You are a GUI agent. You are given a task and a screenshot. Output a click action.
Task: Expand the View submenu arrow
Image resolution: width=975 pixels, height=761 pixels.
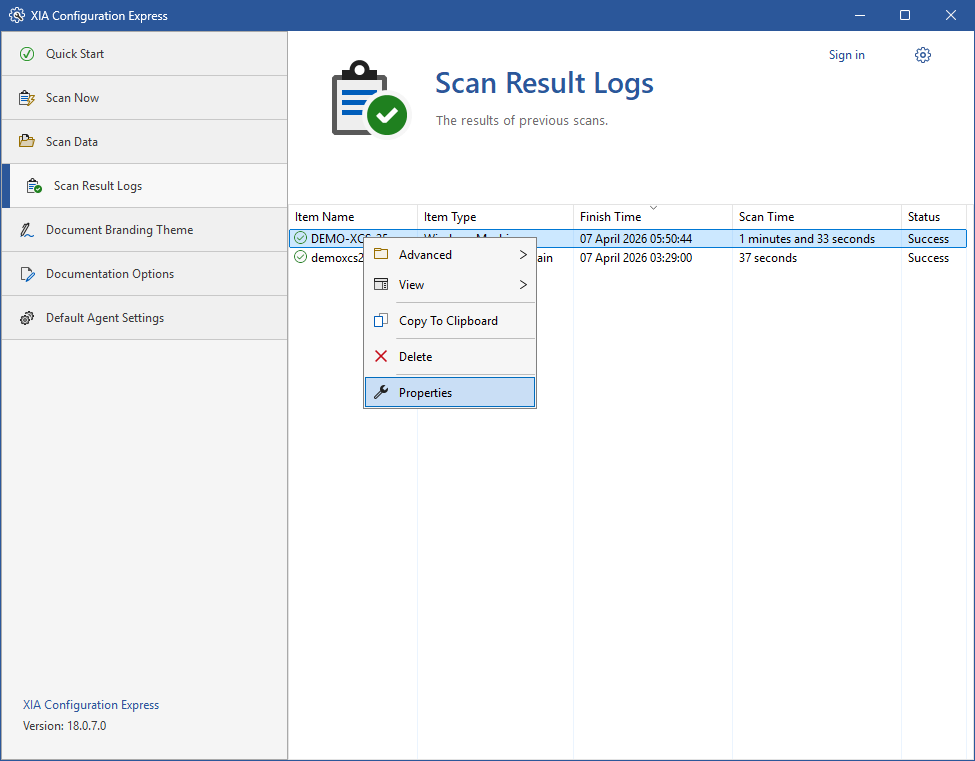[523, 285]
